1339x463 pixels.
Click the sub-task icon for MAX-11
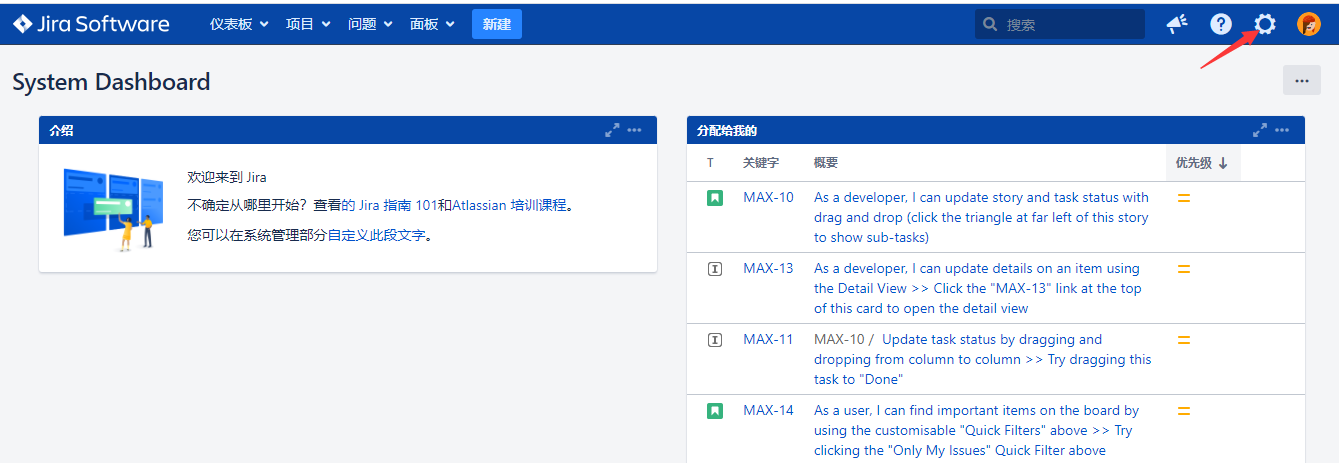[x=715, y=340]
